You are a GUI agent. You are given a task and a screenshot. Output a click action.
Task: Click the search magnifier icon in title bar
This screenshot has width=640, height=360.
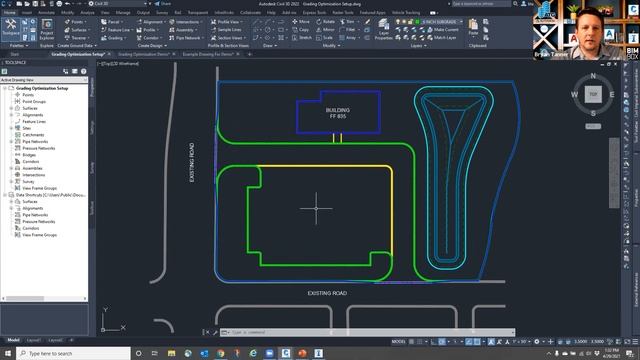(516, 4)
